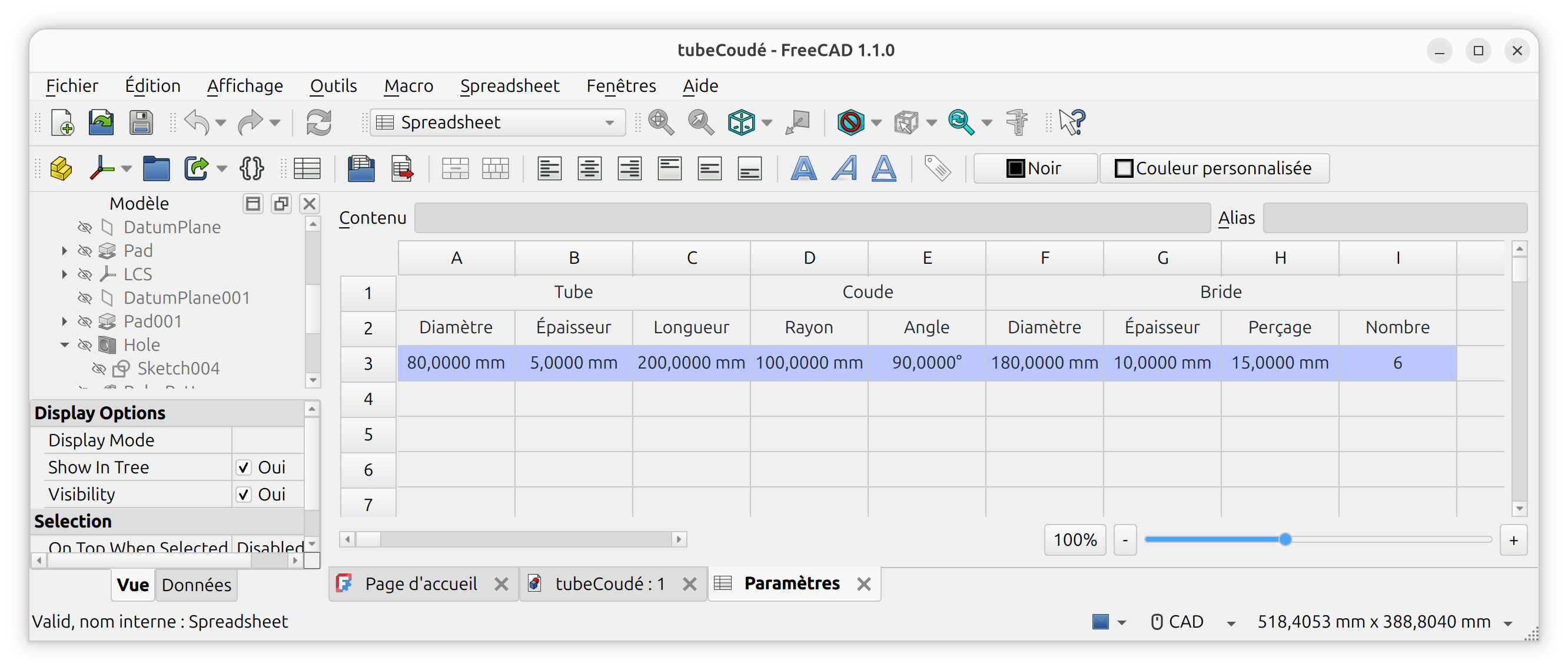Open the redo history dropdown arrow
The height and width of the screenshot is (670, 1568).
pos(275,123)
